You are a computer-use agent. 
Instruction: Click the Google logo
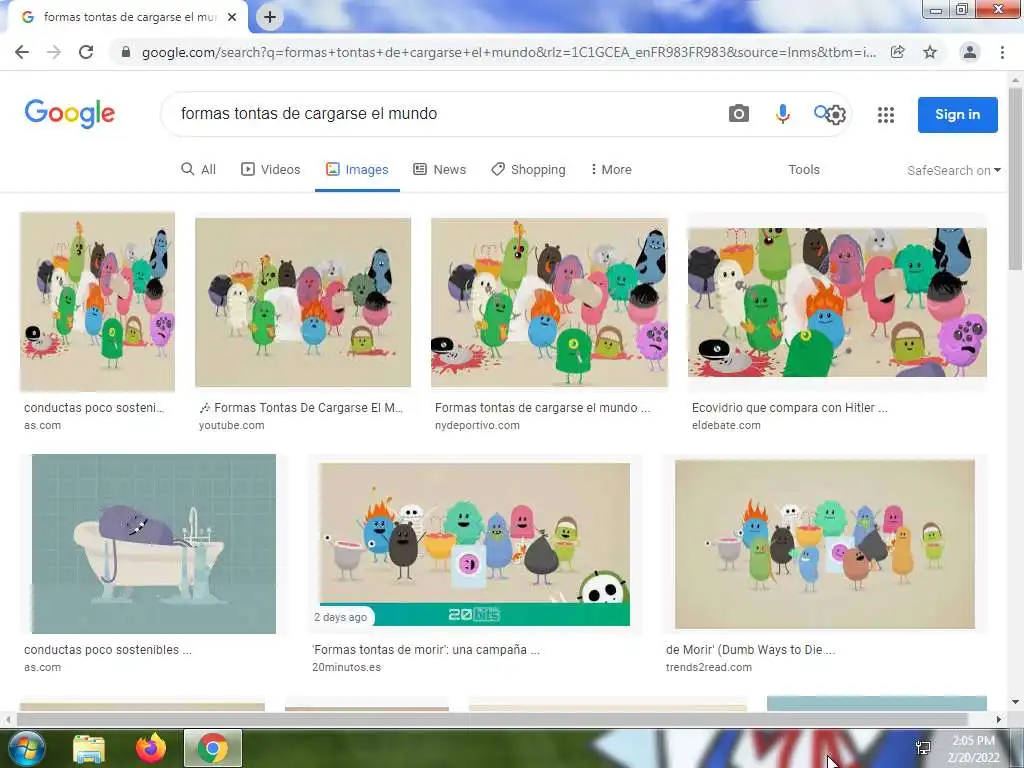coord(70,114)
